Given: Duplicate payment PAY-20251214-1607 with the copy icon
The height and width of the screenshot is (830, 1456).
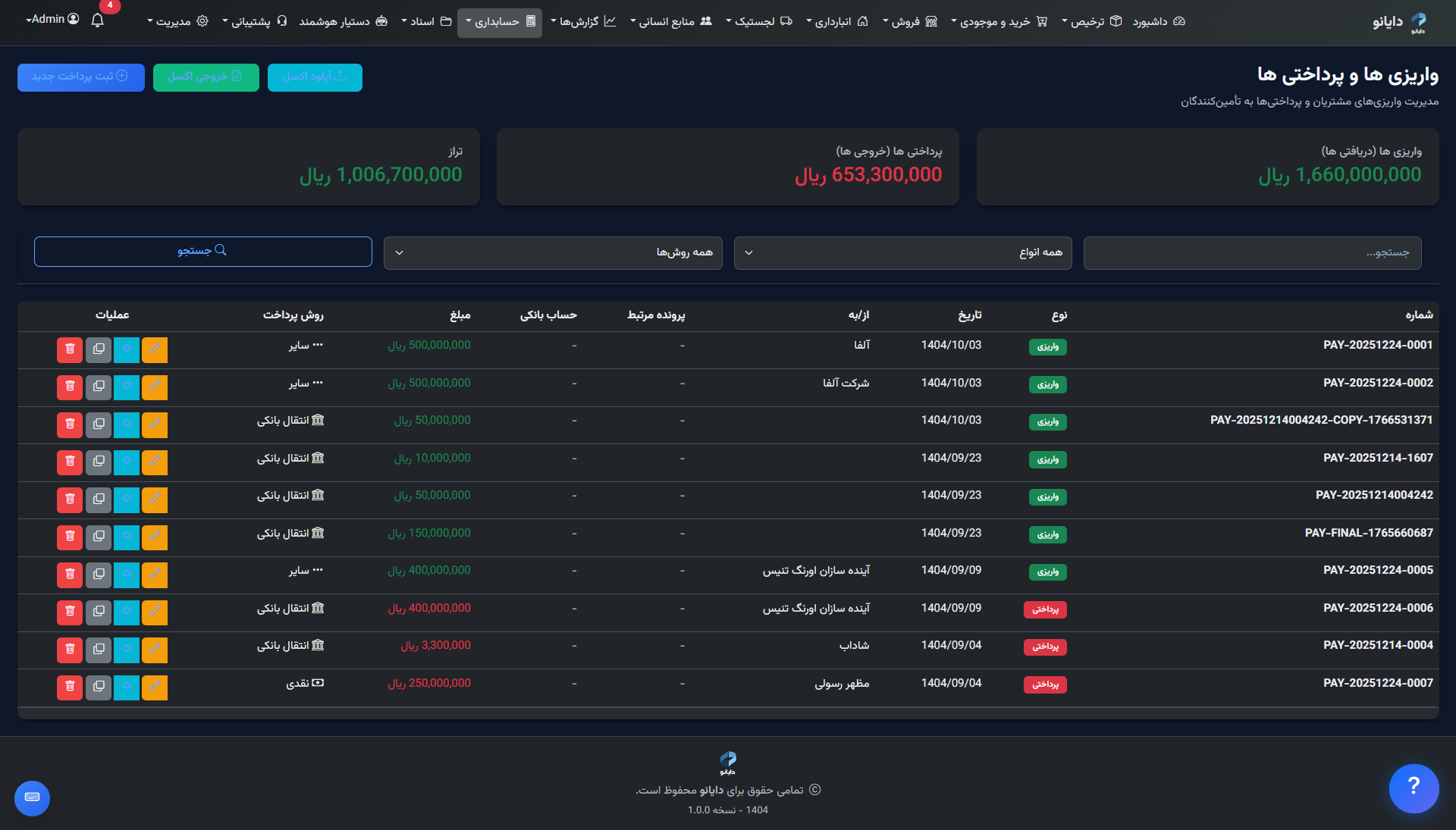Looking at the screenshot, I should coord(99,462).
